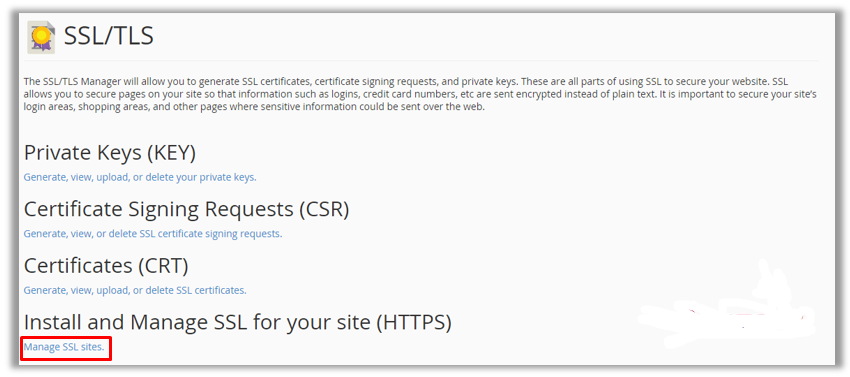
Task: Select the Private Keys (KEY) heading
Action: [110, 154]
